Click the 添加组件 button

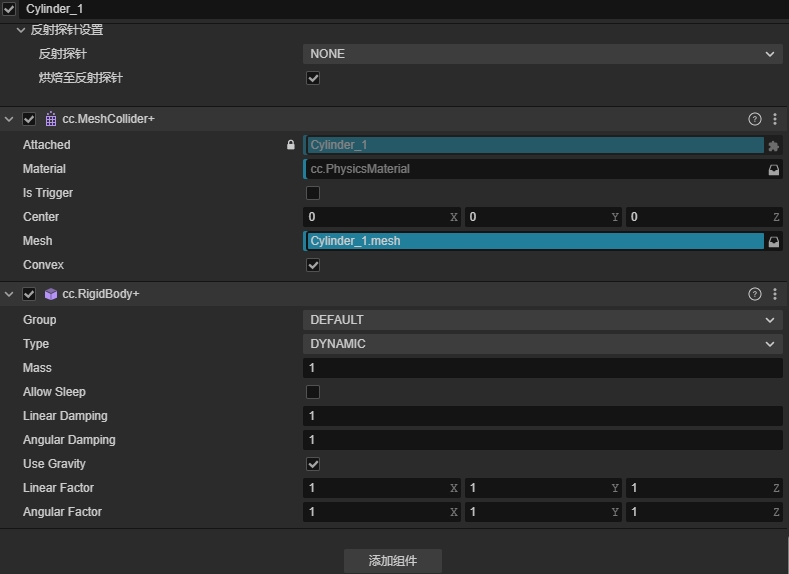(392, 560)
